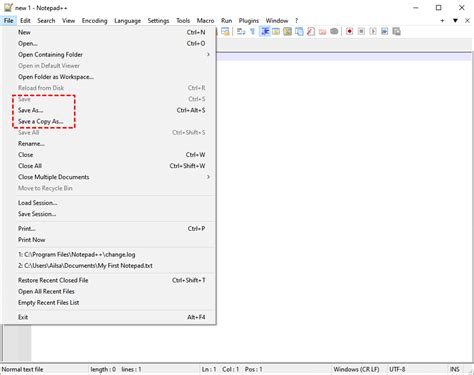Open the View menu
Viewport: 474px width, 375px height.
tap(68, 21)
